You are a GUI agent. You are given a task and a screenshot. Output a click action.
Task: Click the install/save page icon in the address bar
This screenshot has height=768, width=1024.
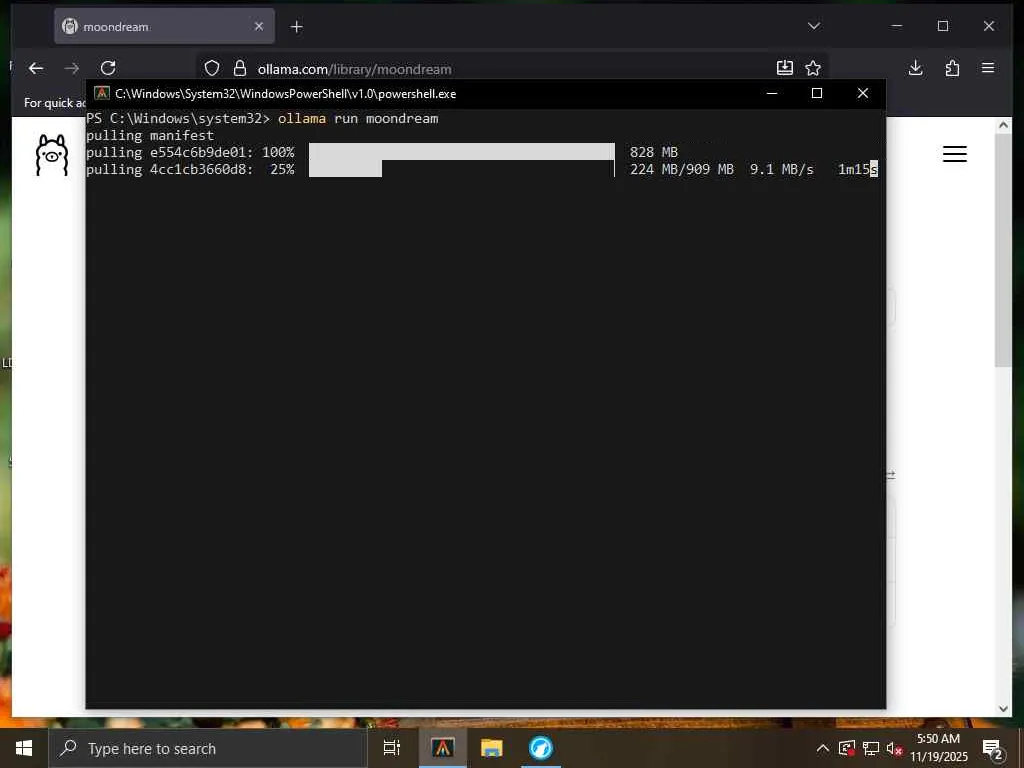(784, 68)
